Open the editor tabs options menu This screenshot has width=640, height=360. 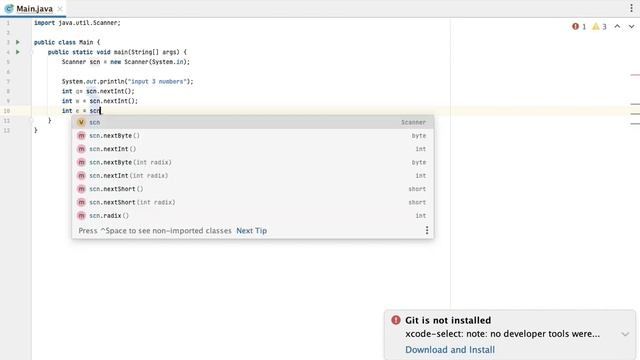pyautogui.click(x=631, y=8)
